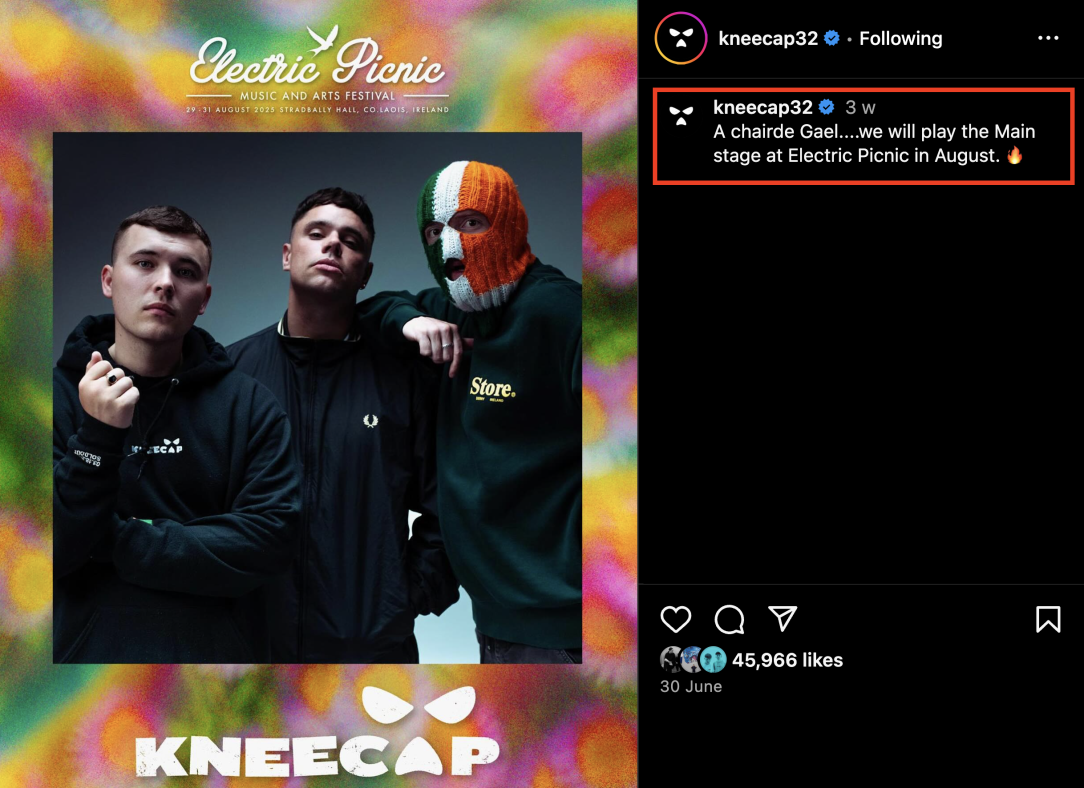Save post with the bookmark icon
The width and height of the screenshot is (1084, 788).
click(1048, 619)
